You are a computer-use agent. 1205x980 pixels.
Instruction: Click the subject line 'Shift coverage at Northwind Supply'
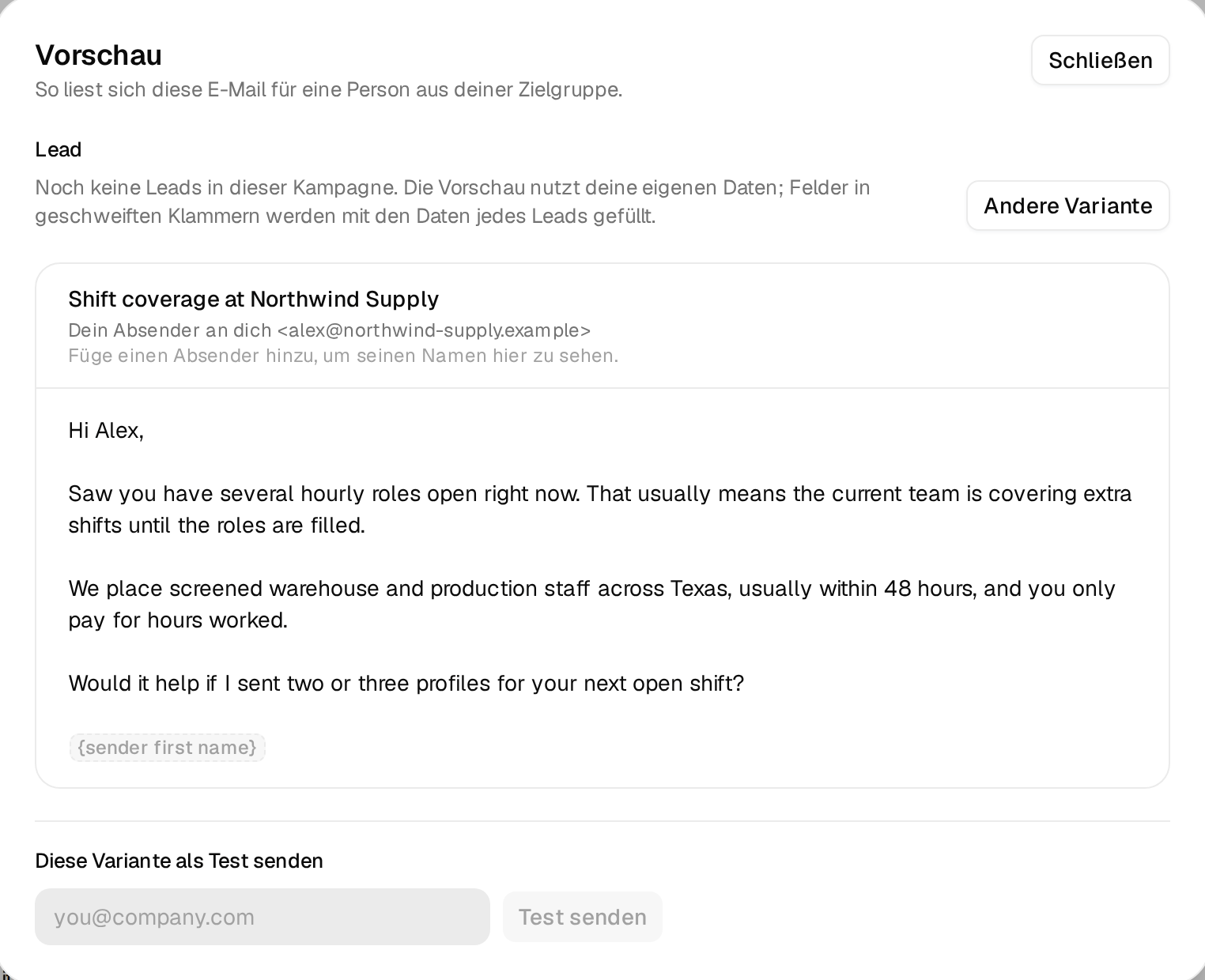(254, 299)
